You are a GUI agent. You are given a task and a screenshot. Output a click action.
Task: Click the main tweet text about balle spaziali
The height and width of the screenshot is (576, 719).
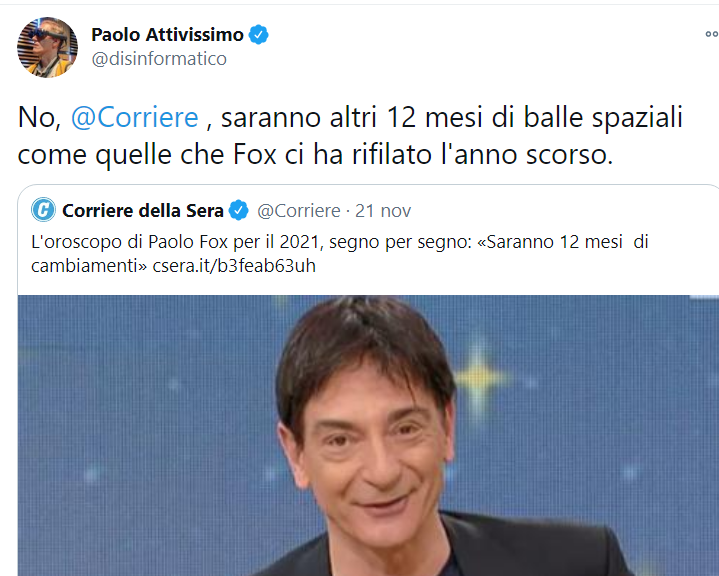(350, 136)
